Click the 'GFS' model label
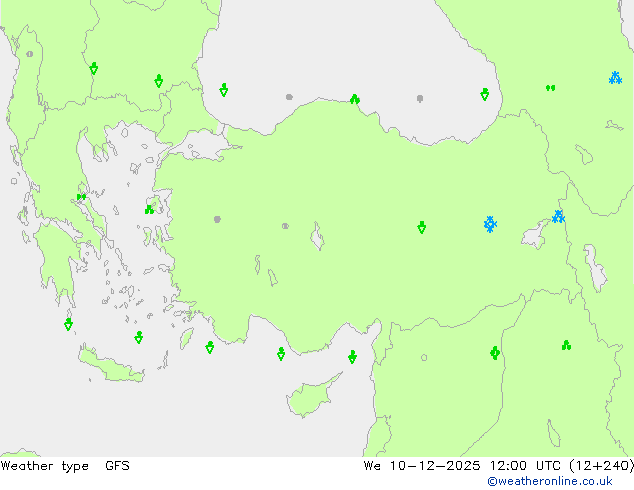Image resolution: width=634 pixels, height=490 pixels. [x=117, y=466]
